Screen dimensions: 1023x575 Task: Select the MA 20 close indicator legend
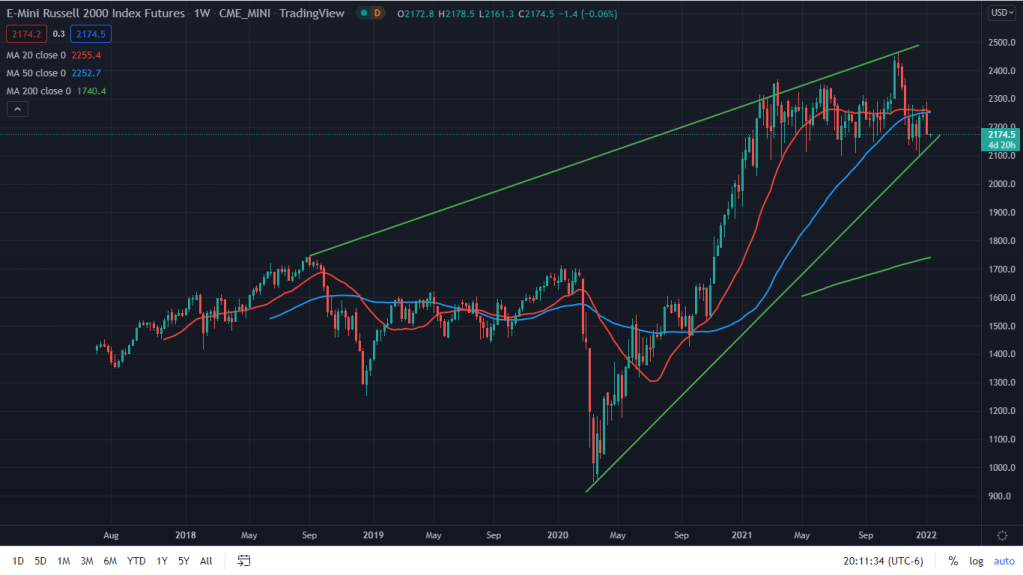[37, 55]
